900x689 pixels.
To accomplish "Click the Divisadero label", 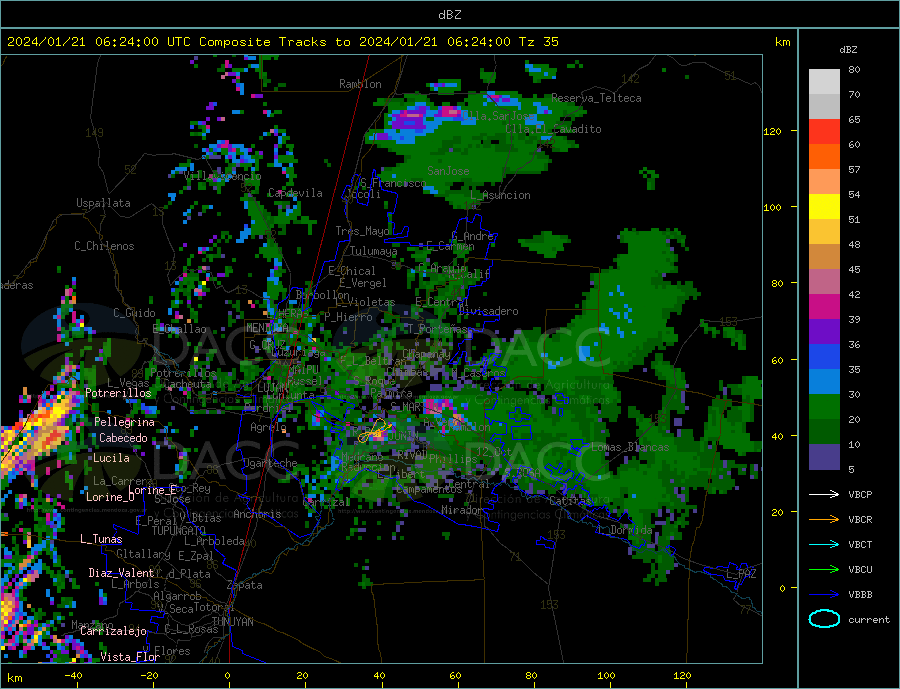I will (488, 311).
